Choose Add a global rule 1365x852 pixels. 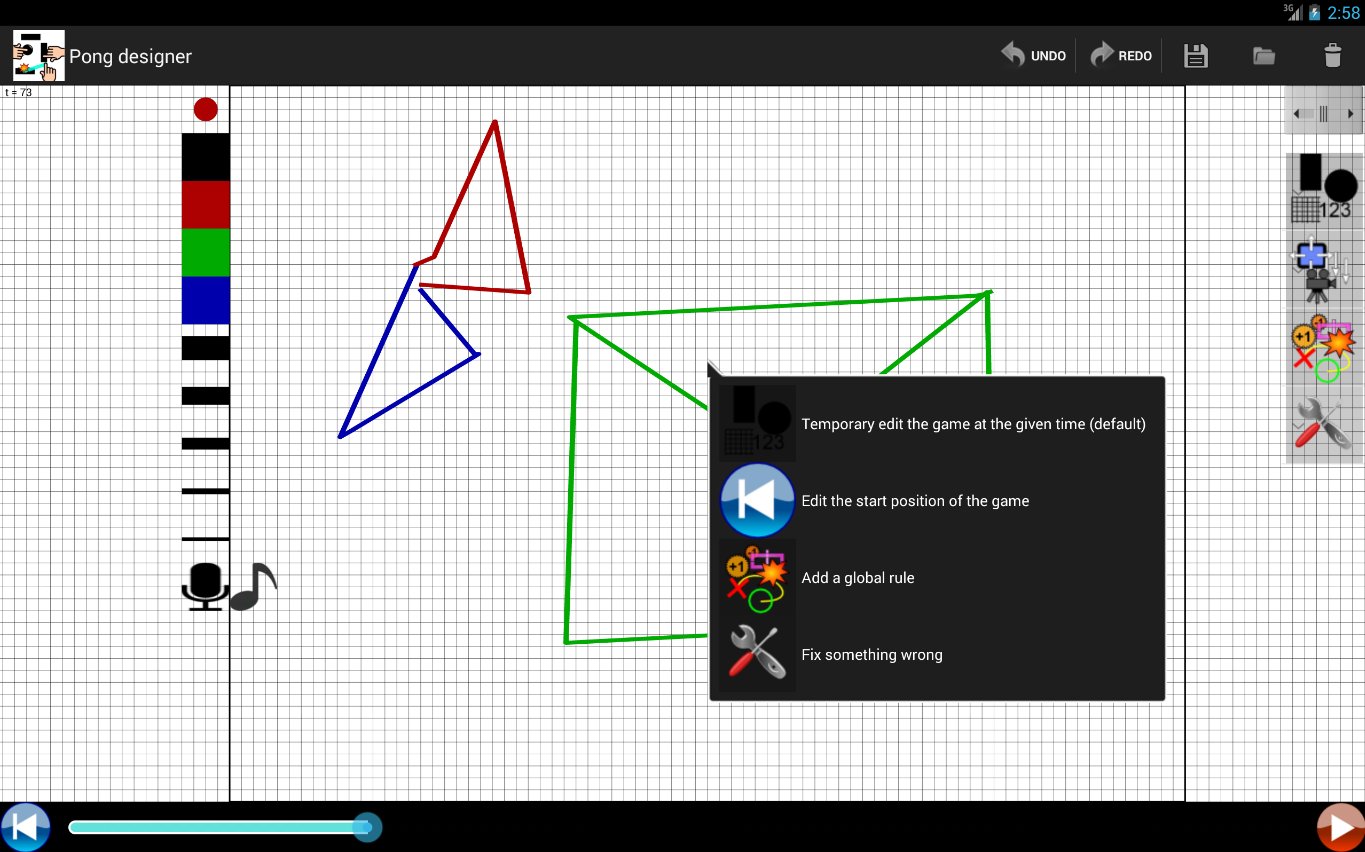point(937,578)
